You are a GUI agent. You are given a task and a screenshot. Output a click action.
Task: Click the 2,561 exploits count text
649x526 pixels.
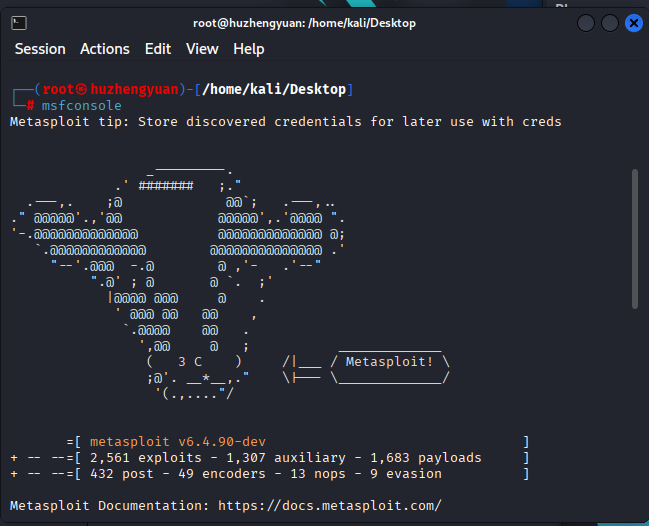(146, 458)
